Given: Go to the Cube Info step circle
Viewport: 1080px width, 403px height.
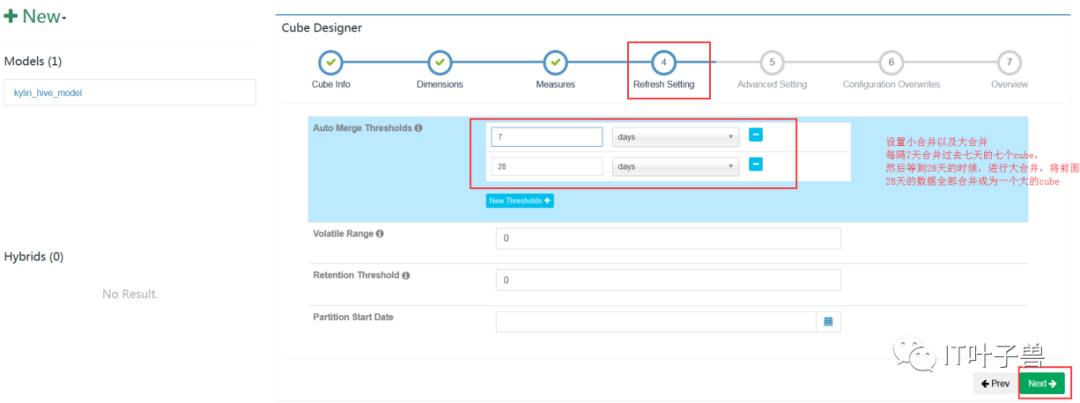Looking at the screenshot, I should 331,63.
